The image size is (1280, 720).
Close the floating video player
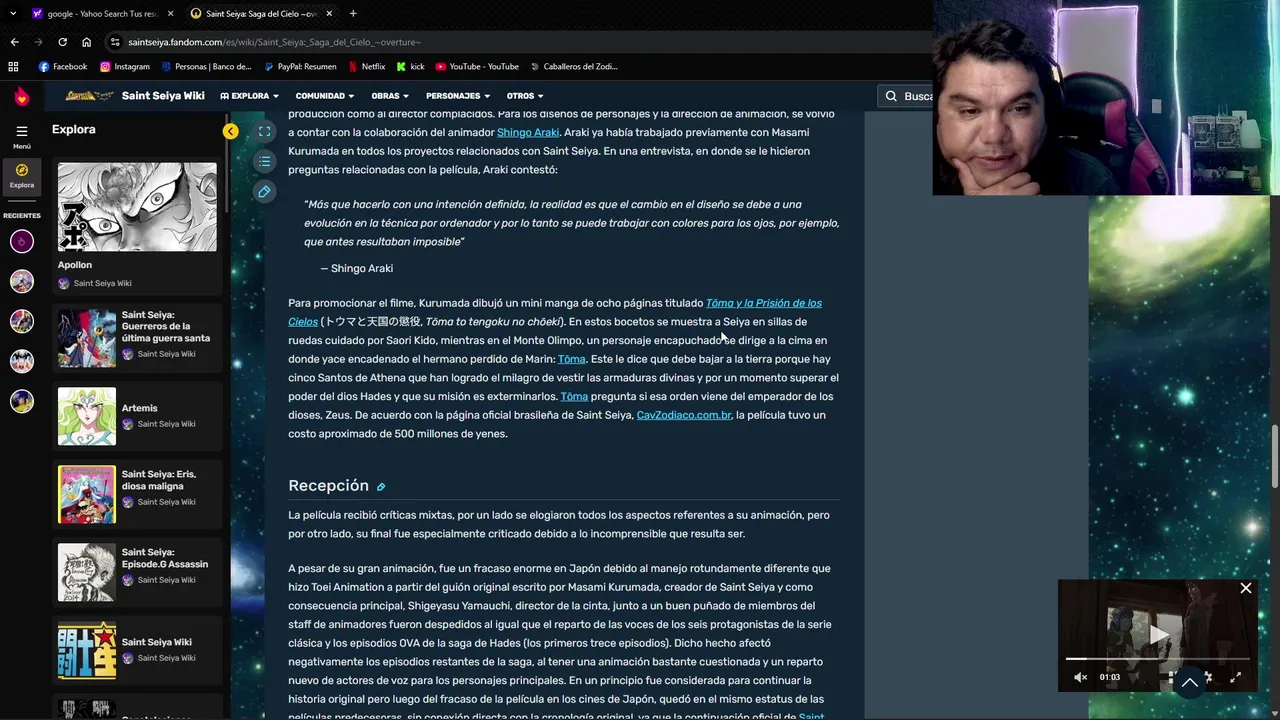coord(1246,588)
